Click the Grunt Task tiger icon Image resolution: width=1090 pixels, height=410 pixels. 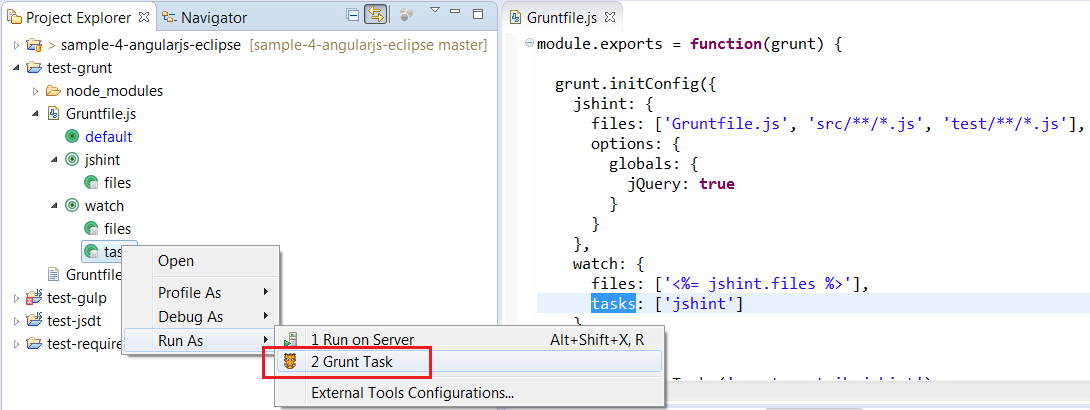291,362
